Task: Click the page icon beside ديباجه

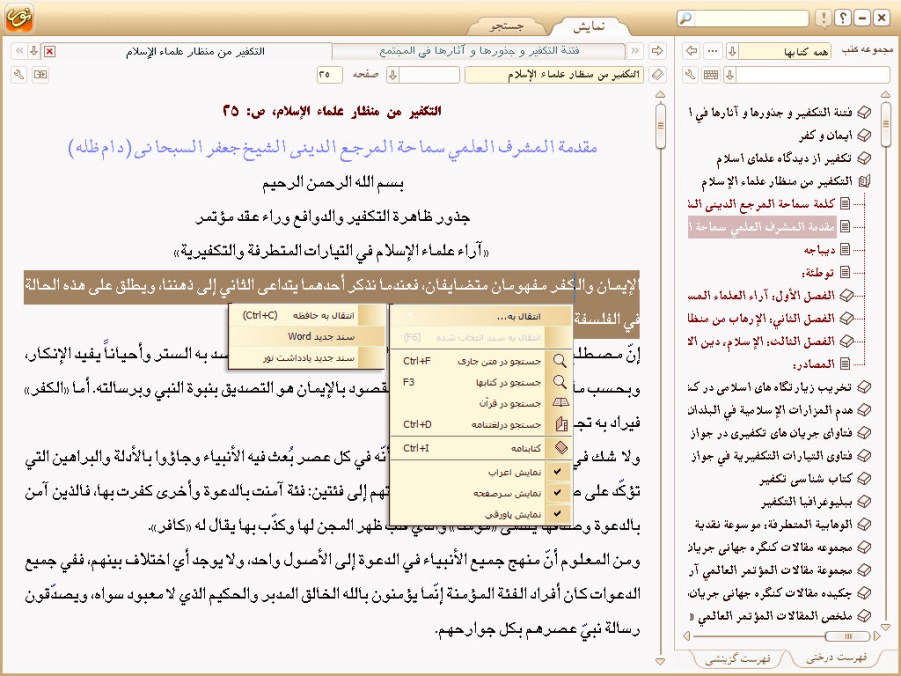Action: coord(845,249)
